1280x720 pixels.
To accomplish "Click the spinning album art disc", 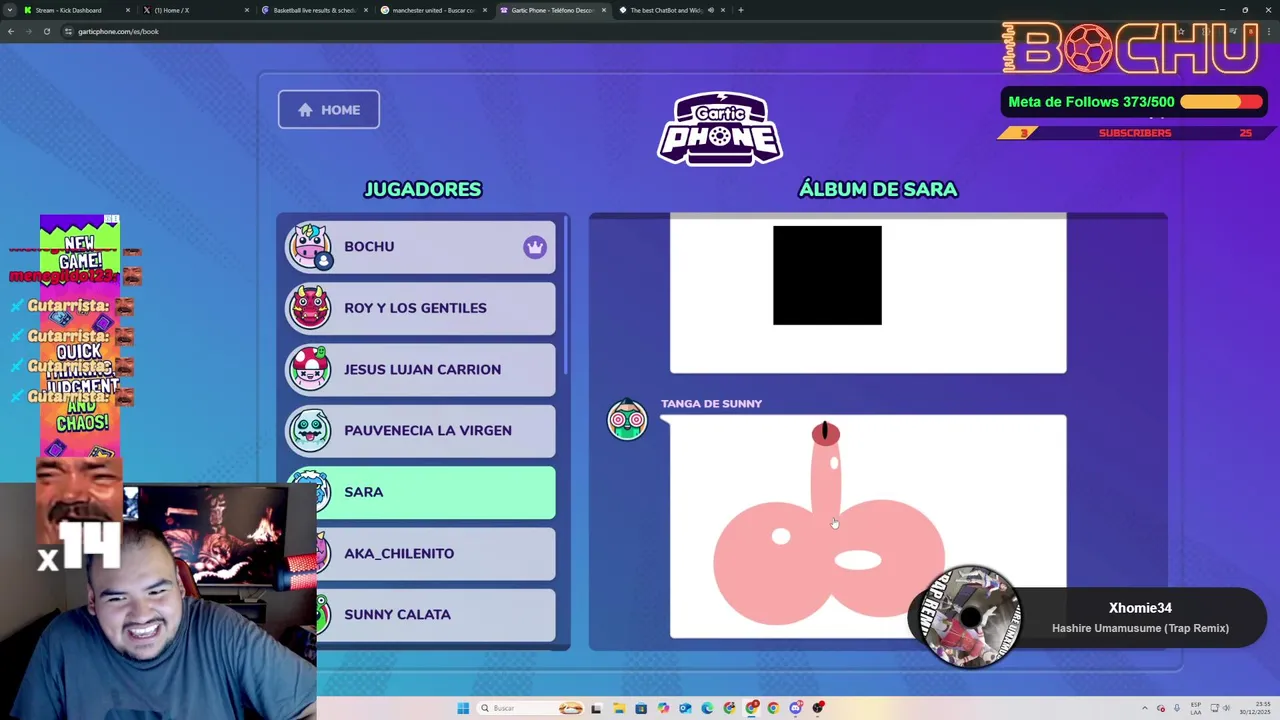I will point(971,615).
